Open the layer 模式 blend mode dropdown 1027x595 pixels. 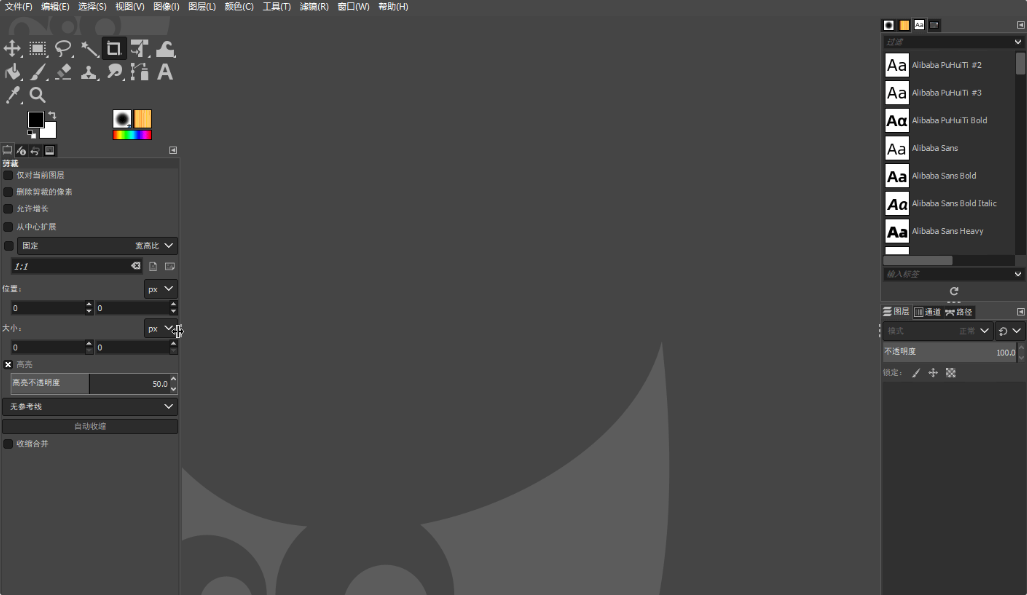point(937,331)
